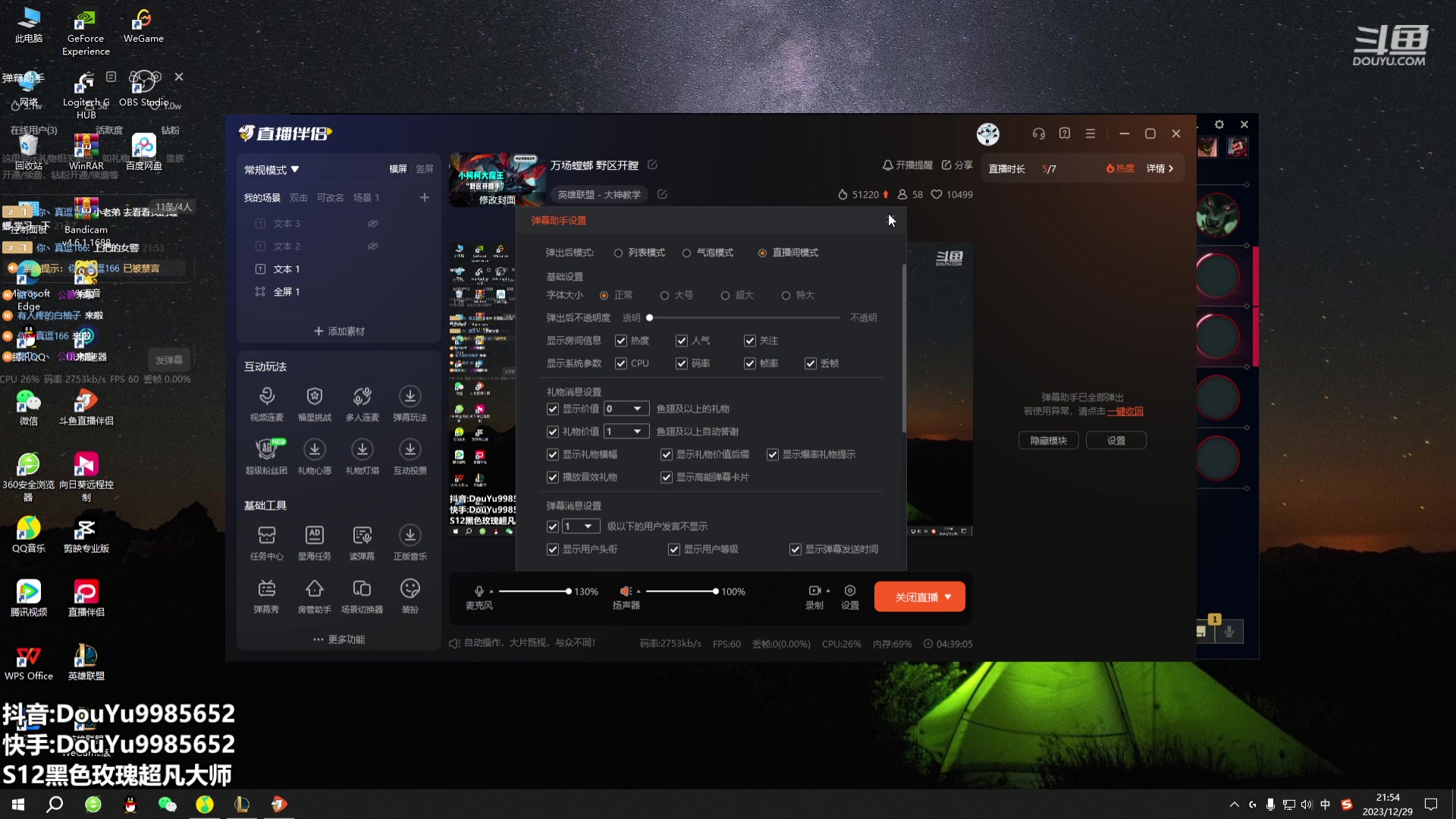This screenshot has width=1456, height=819.
Task: Click the 一键收回 retract link
Action: click(x=1125, y=411)
